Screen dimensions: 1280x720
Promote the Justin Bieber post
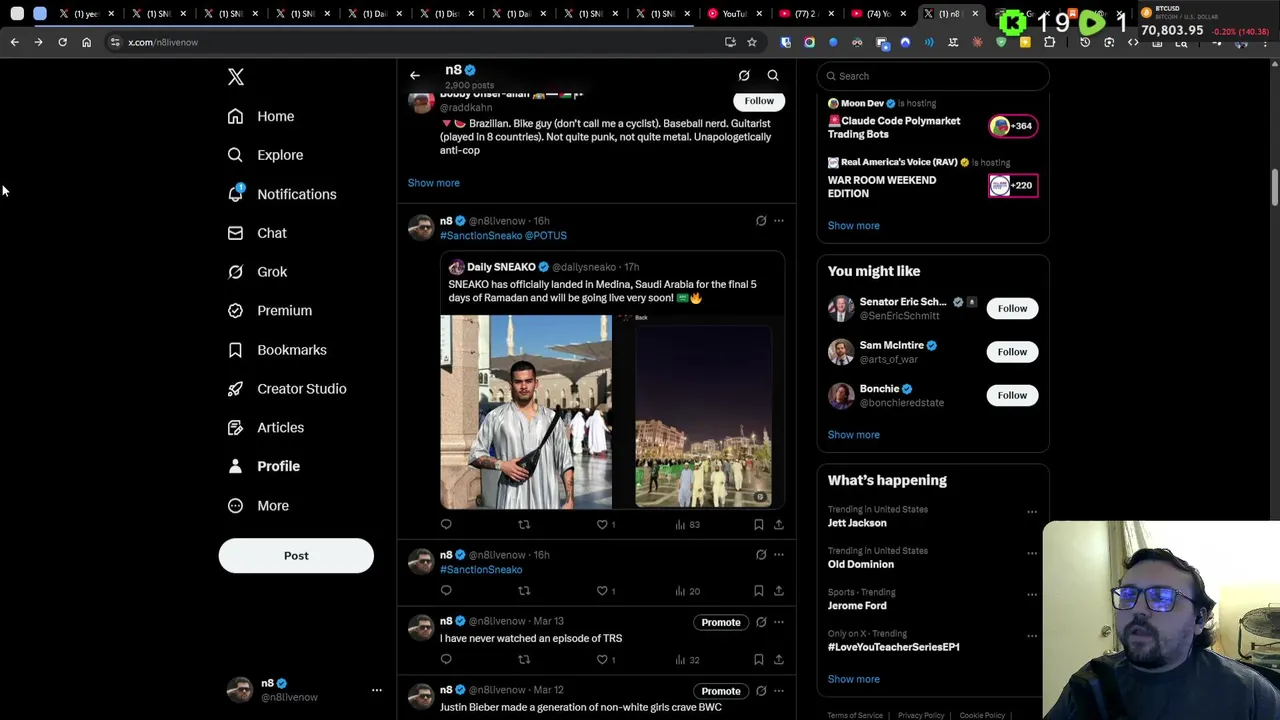720,691
